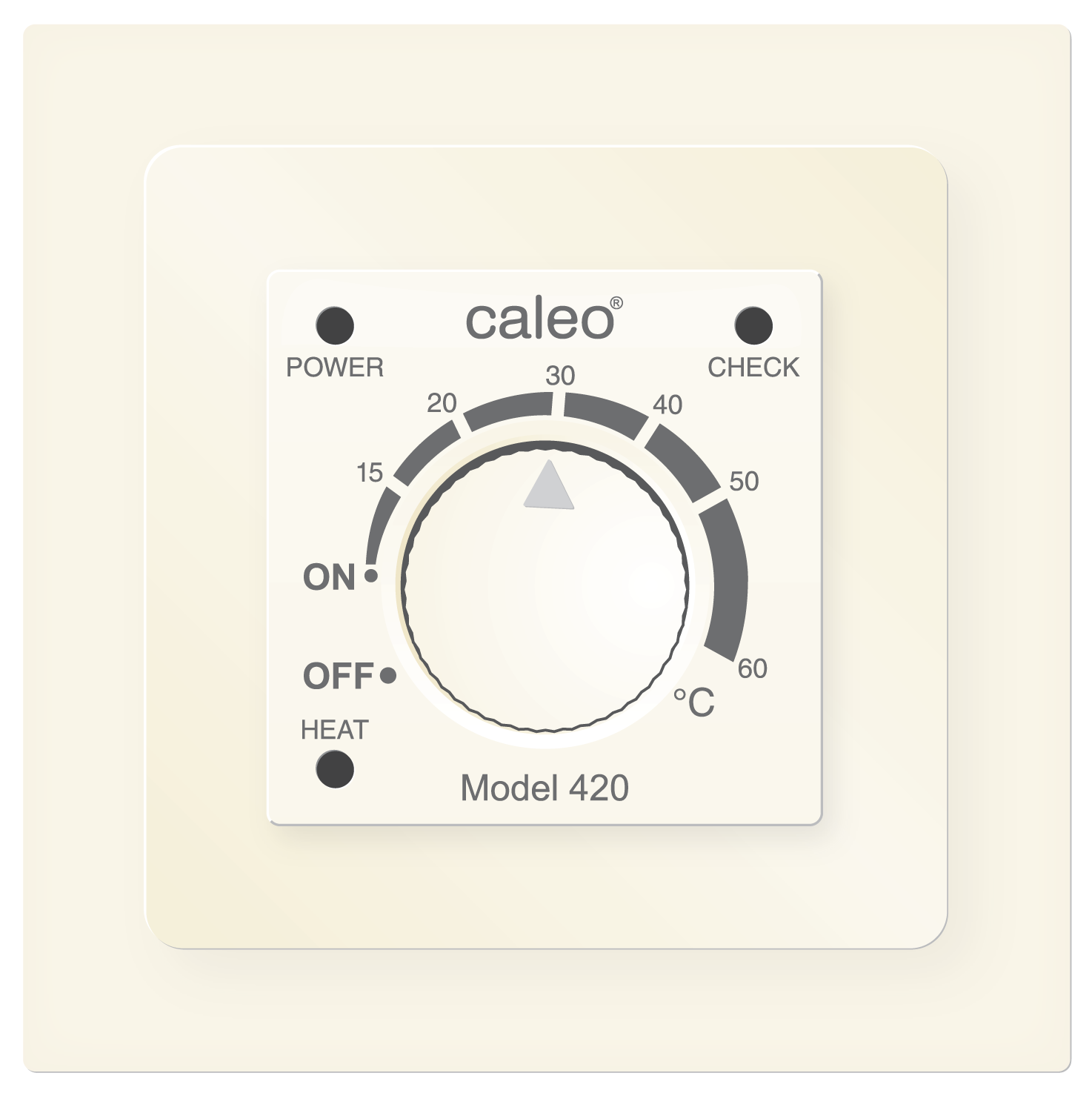Switch thermostat to OFF position
Screen dimensions: 1092x1093
coord(339,676)
